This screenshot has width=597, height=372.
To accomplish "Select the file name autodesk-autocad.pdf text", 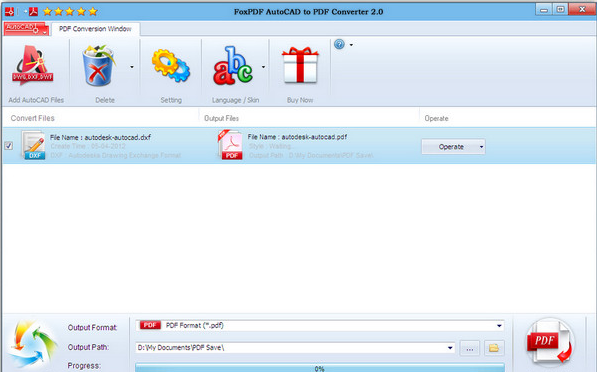I will [x=314, y=137].
